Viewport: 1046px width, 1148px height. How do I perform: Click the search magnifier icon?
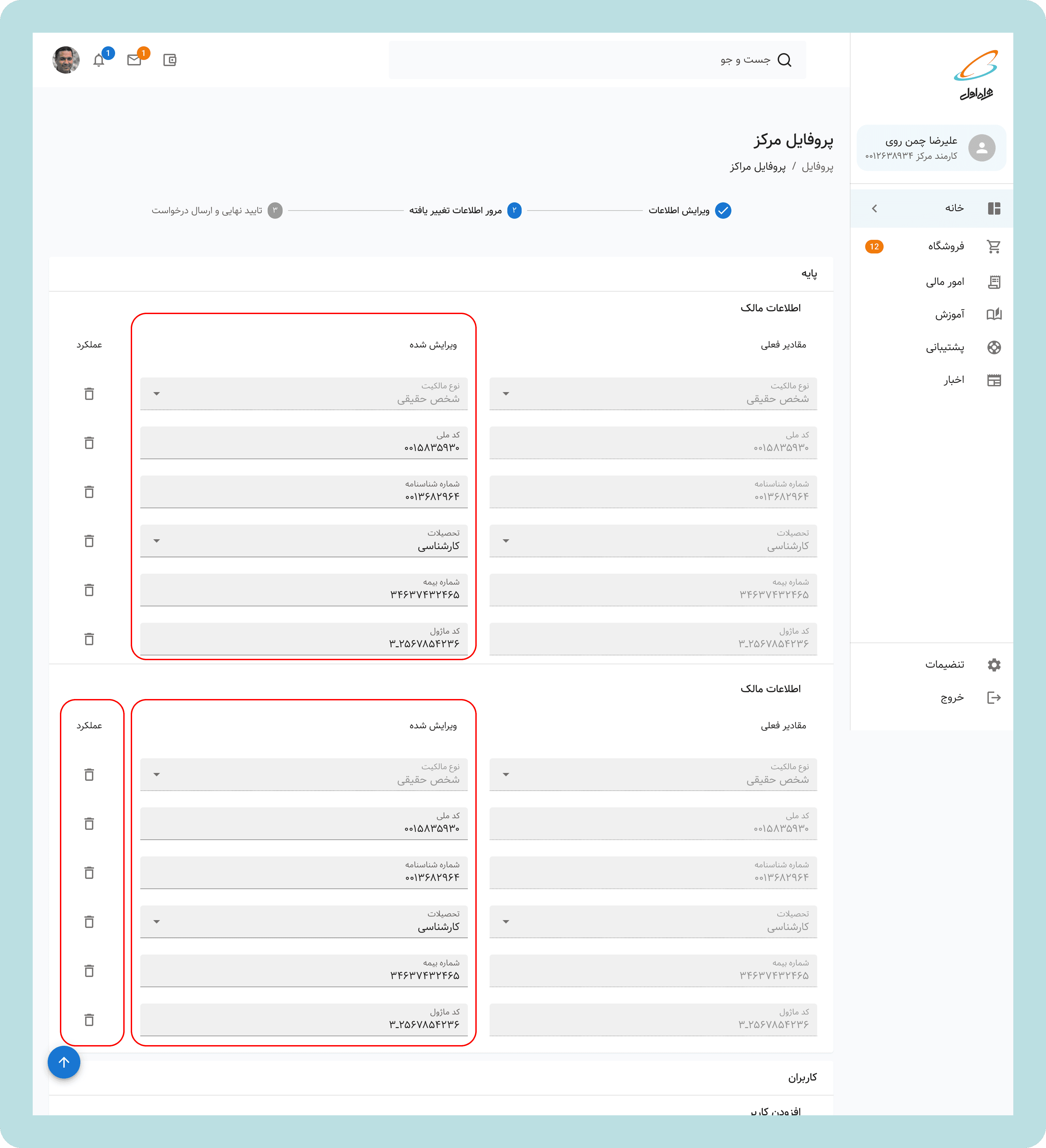click(784, 60)
